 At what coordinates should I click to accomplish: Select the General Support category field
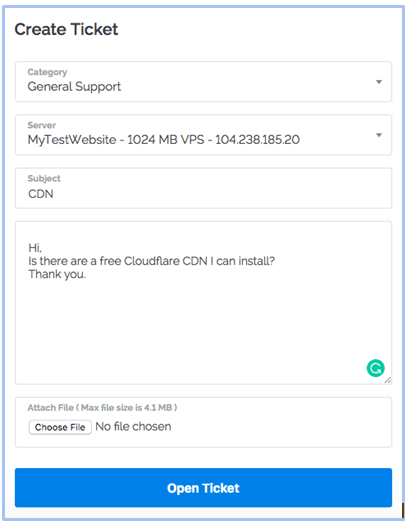(x=203, y=82)
